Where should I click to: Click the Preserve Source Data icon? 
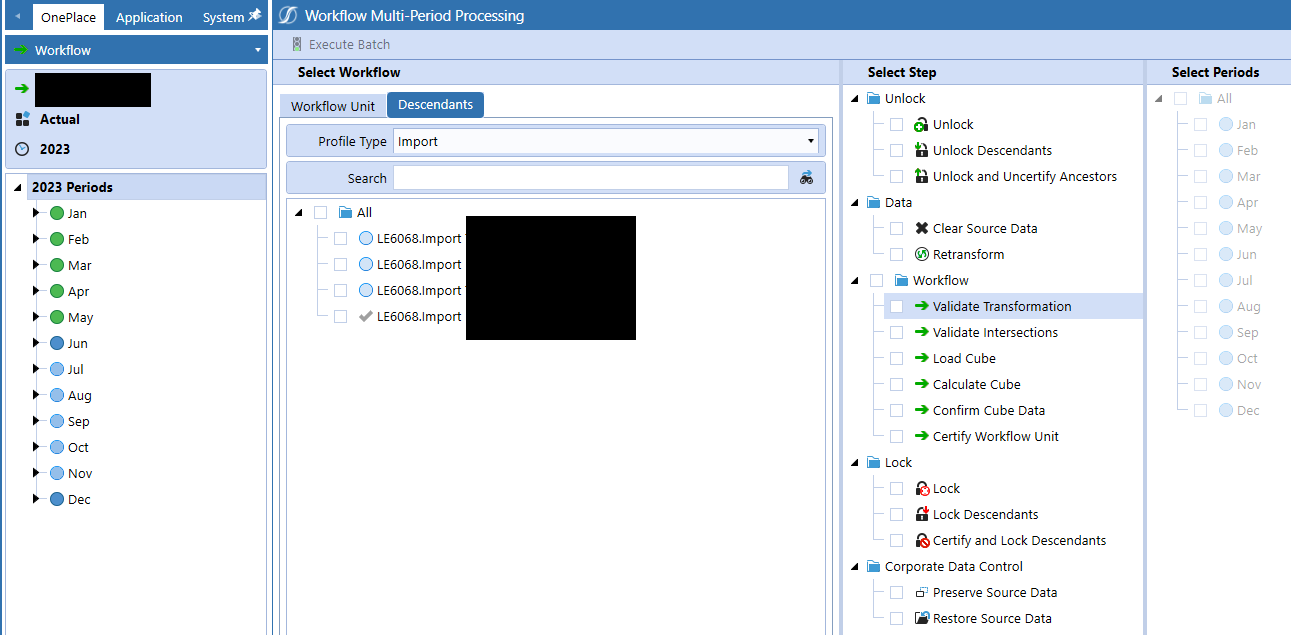coord(922,592)
